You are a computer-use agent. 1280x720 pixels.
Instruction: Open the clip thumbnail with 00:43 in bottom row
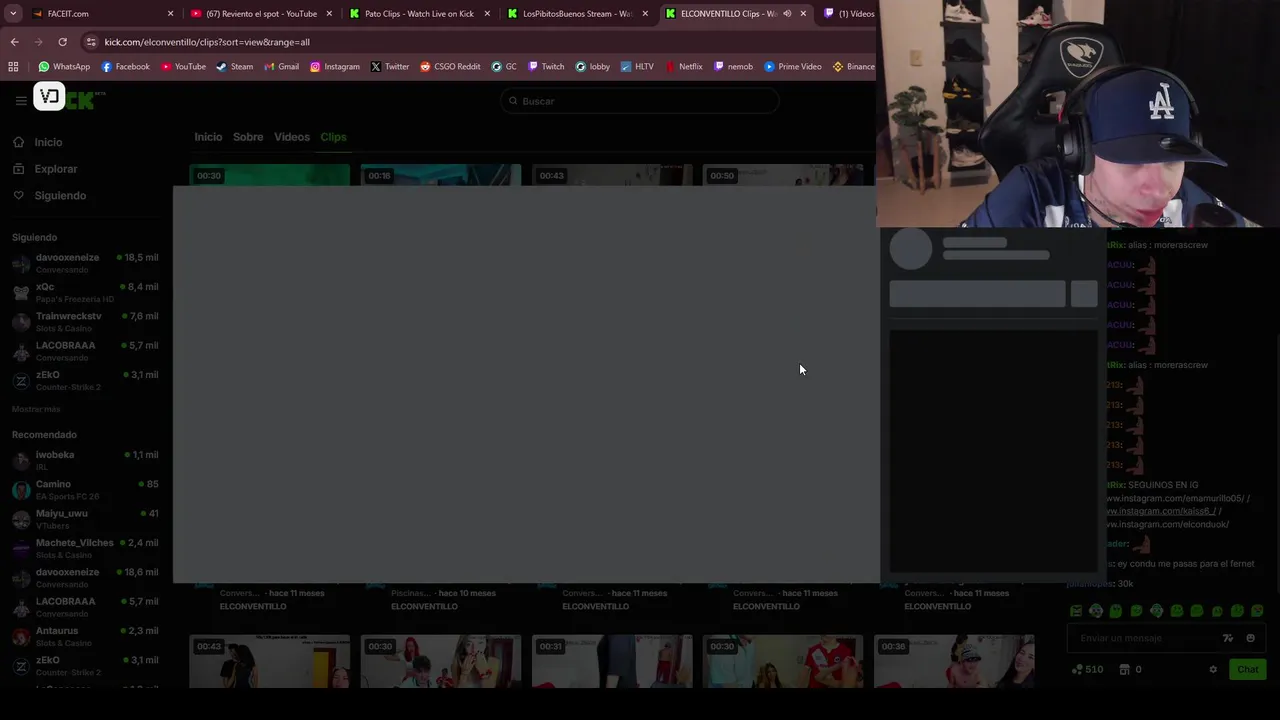coord(270,662)
